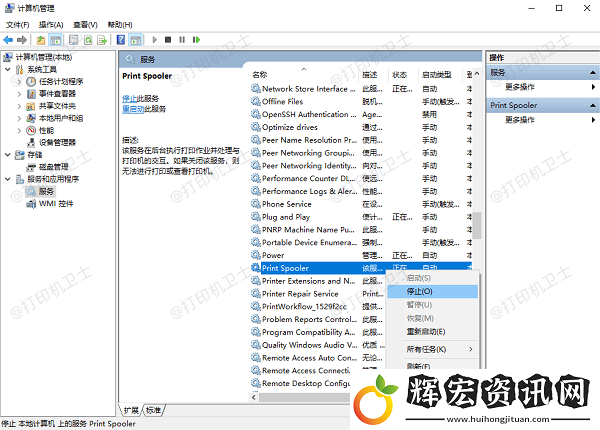The width and height of the screenshot is (600, 430).
Task: Select the Offline Files service row
Action: pos(361,102)
